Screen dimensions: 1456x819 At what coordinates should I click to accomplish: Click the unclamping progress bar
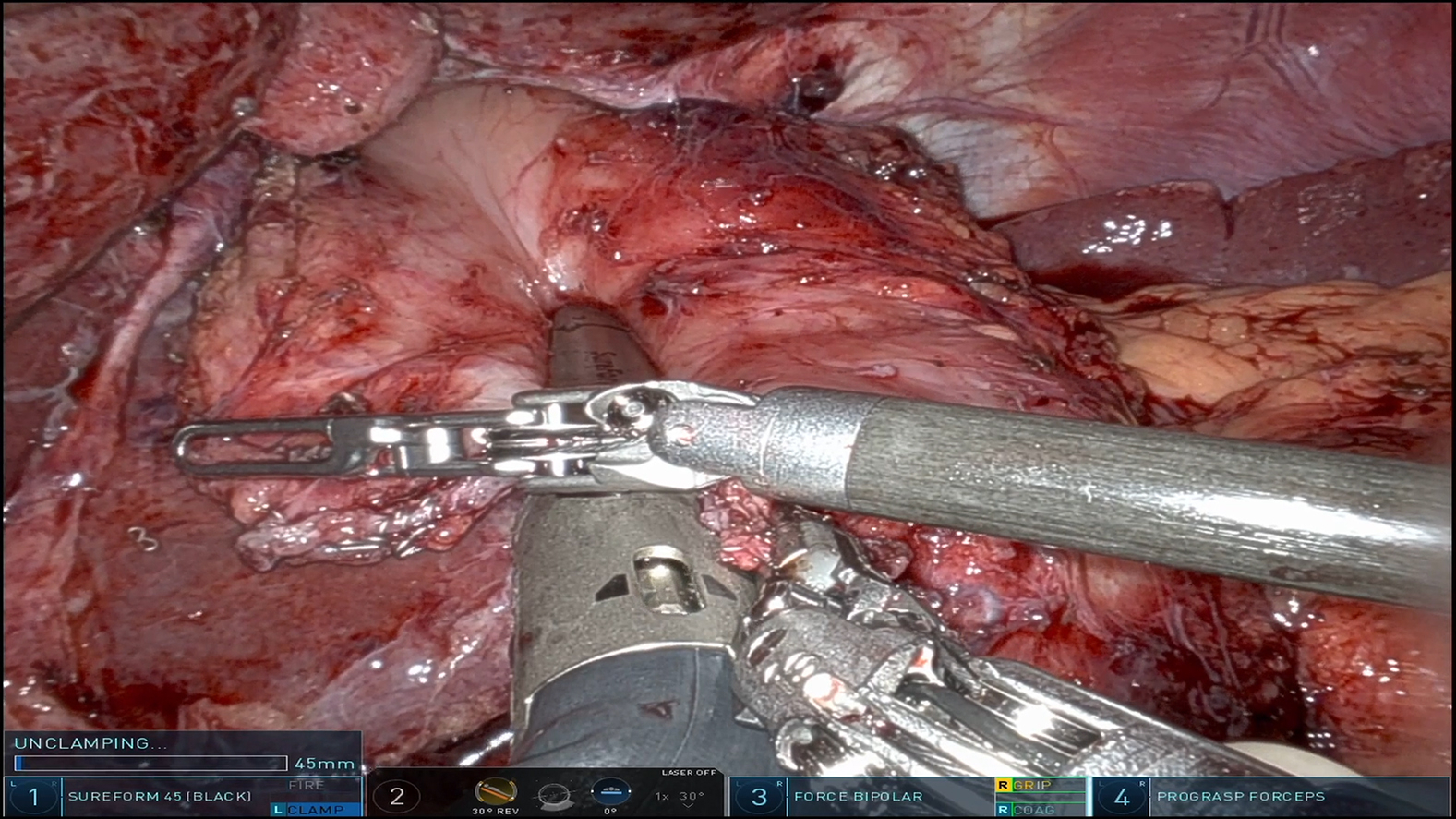(x=150, y=764)
